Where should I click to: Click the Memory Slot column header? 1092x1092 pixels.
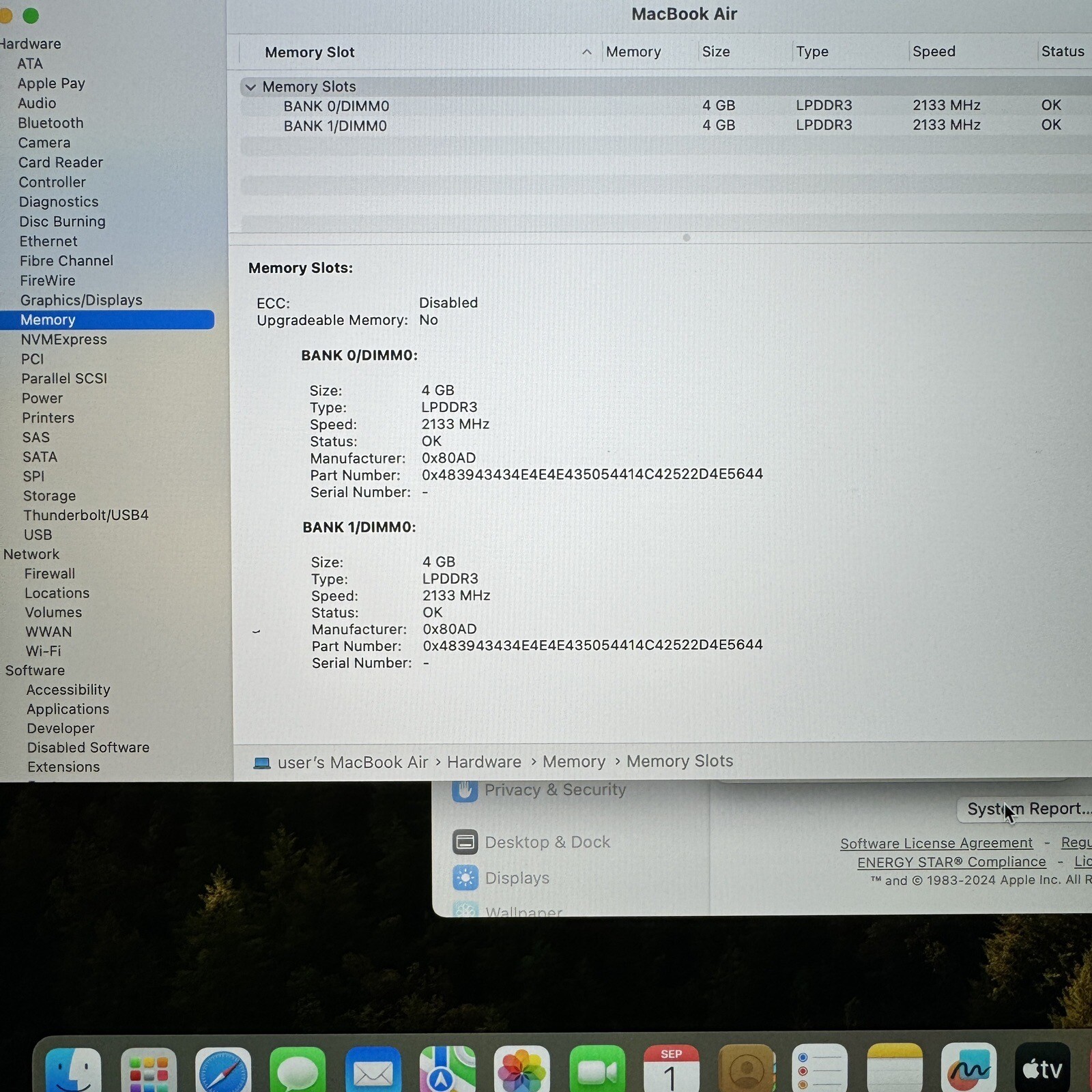[x=310, y=53]
